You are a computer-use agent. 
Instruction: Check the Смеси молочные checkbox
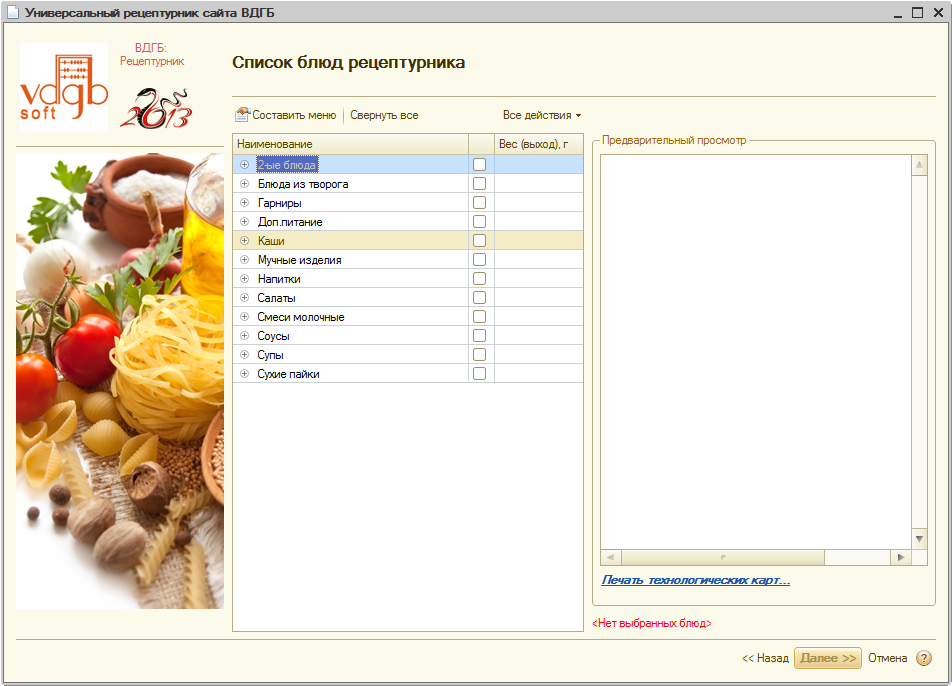click(x=479, y=316)
